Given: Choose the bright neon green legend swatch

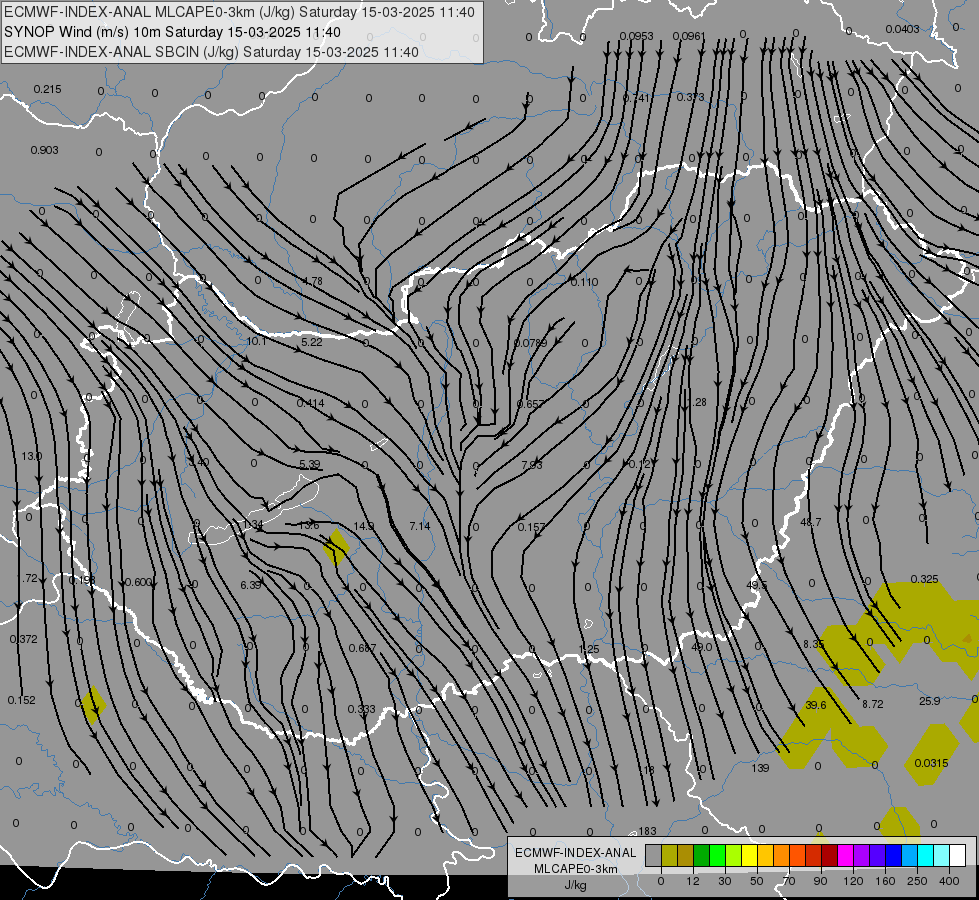Looking at the screenshot, I should point(717,856).
